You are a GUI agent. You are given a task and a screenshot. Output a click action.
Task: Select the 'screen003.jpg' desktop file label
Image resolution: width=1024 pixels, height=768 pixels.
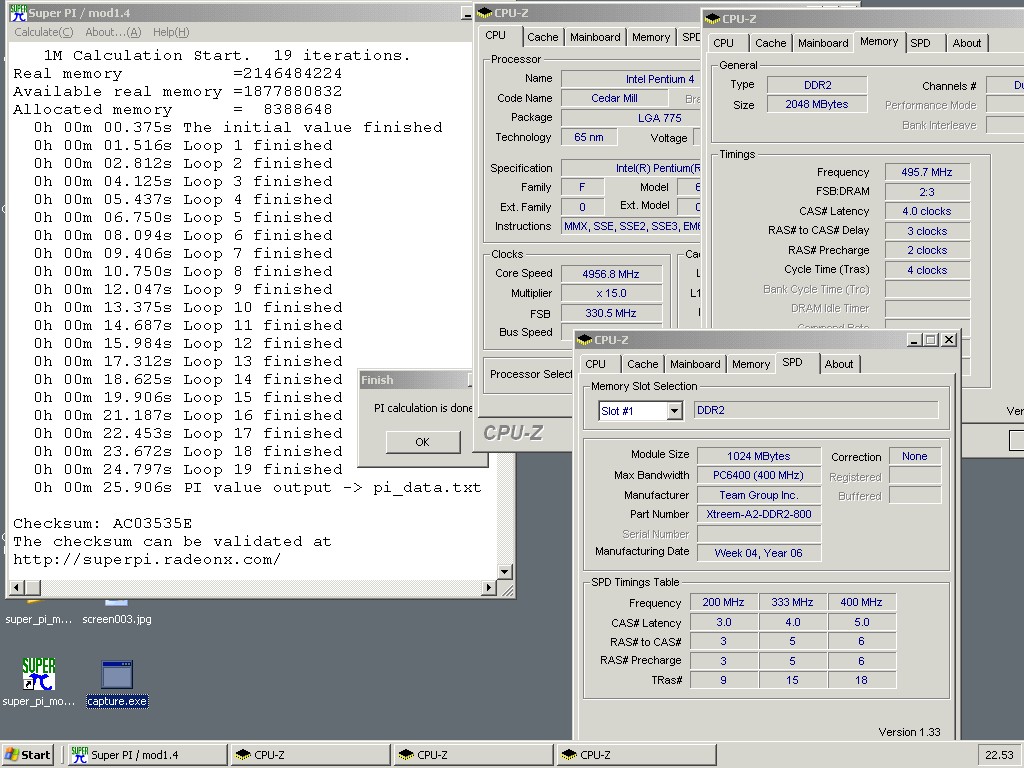click(117, 619)
